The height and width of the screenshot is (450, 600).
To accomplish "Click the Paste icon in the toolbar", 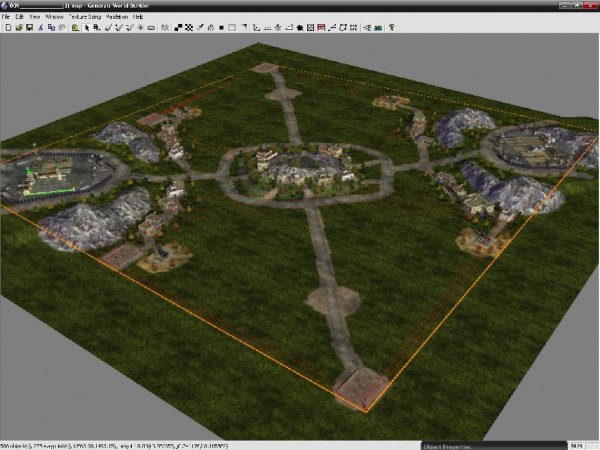I will click(x=62, y=27).
